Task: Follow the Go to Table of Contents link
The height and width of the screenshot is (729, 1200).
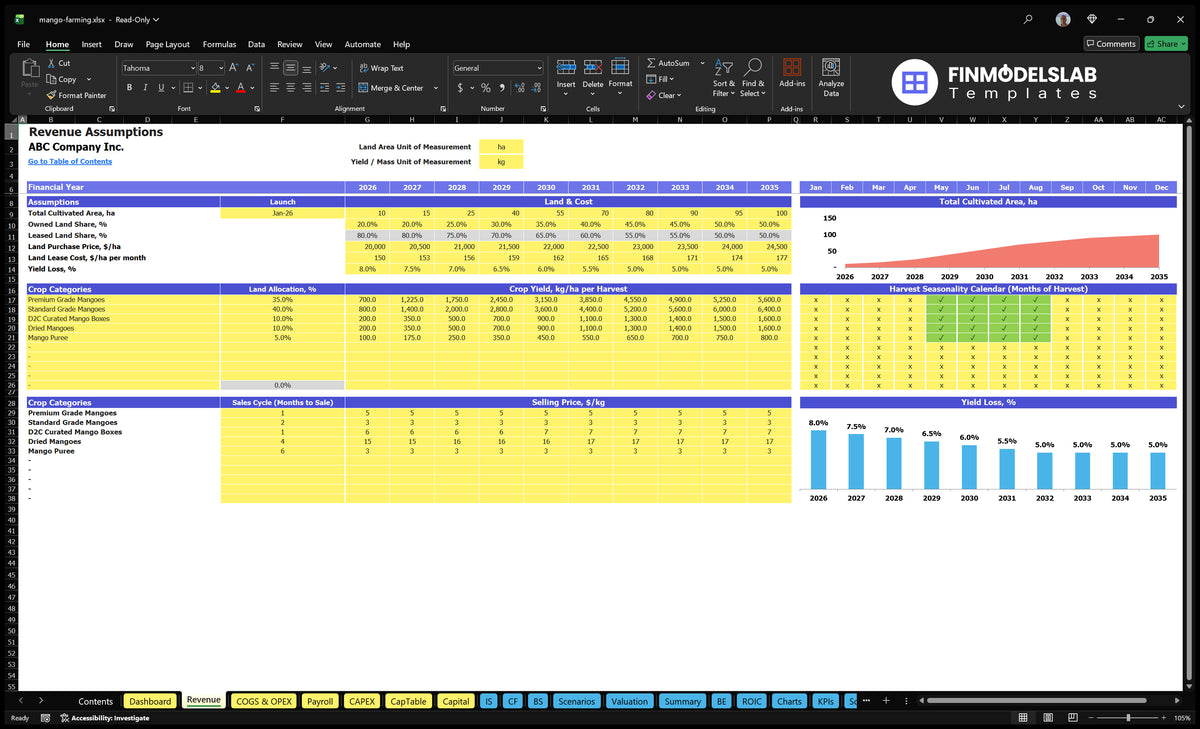Action: pos(70,161)
